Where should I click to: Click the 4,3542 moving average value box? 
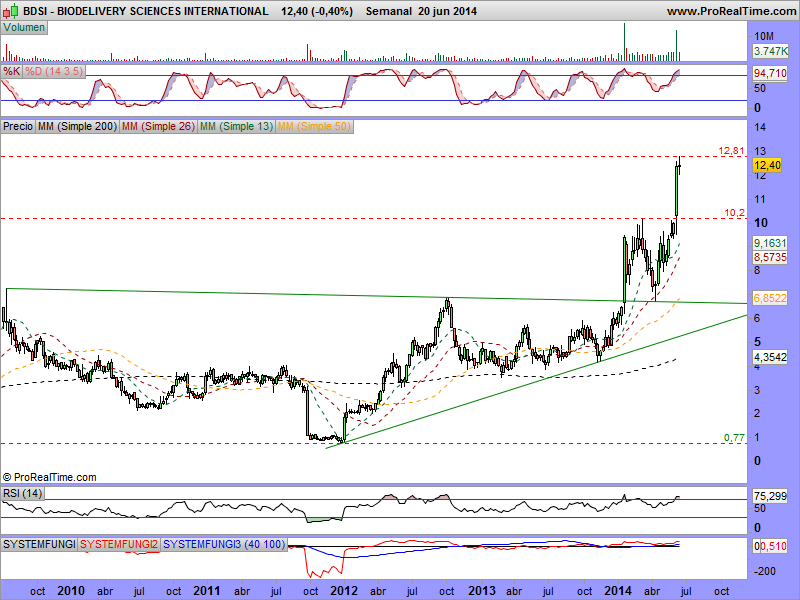click(770, 357)
